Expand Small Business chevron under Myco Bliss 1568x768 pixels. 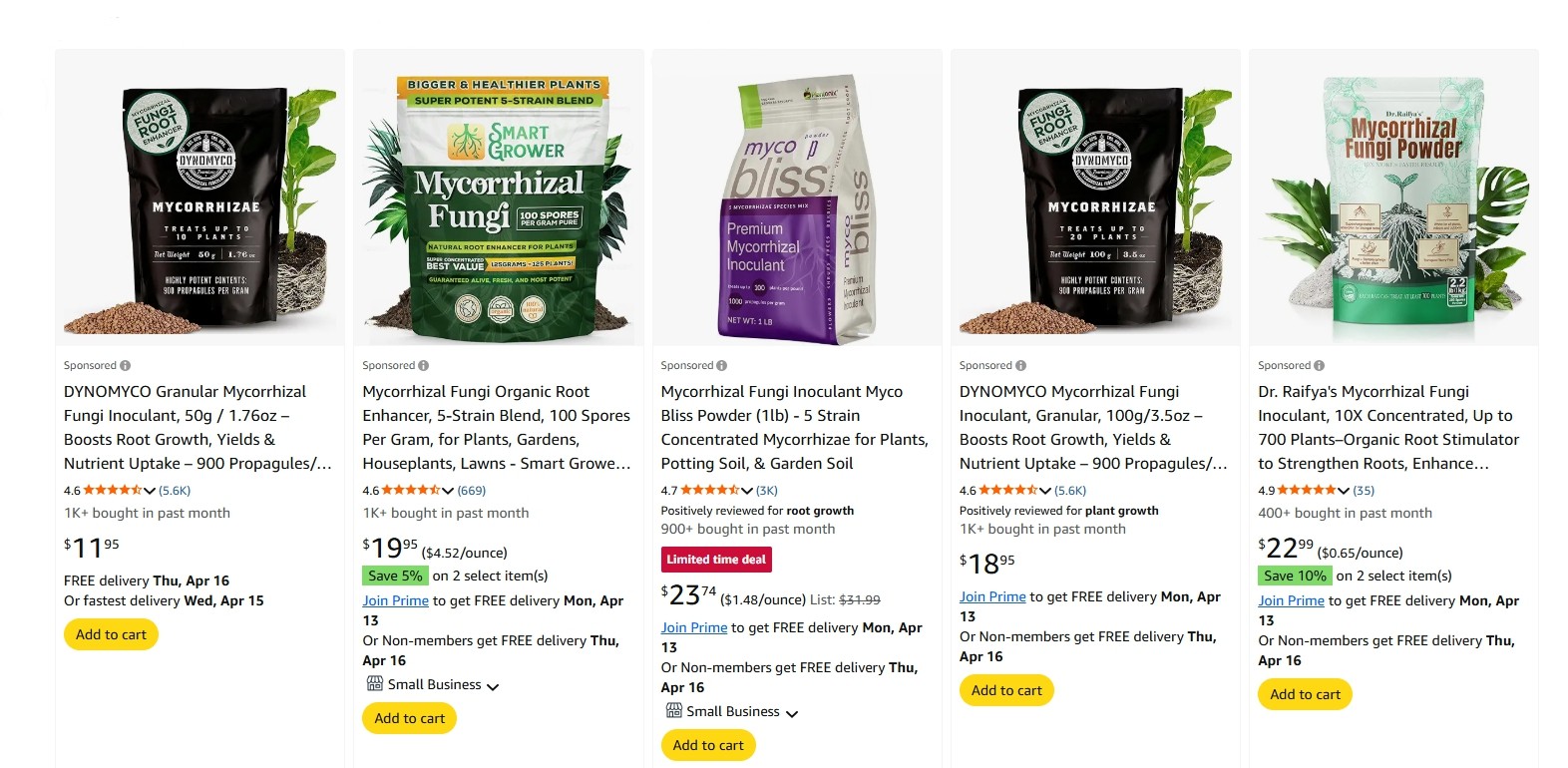[x=792, y=713]
